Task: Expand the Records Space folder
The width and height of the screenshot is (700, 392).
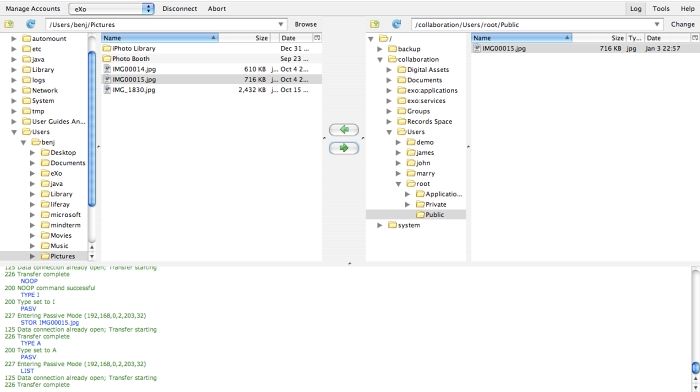Action: tap(389, 121)
